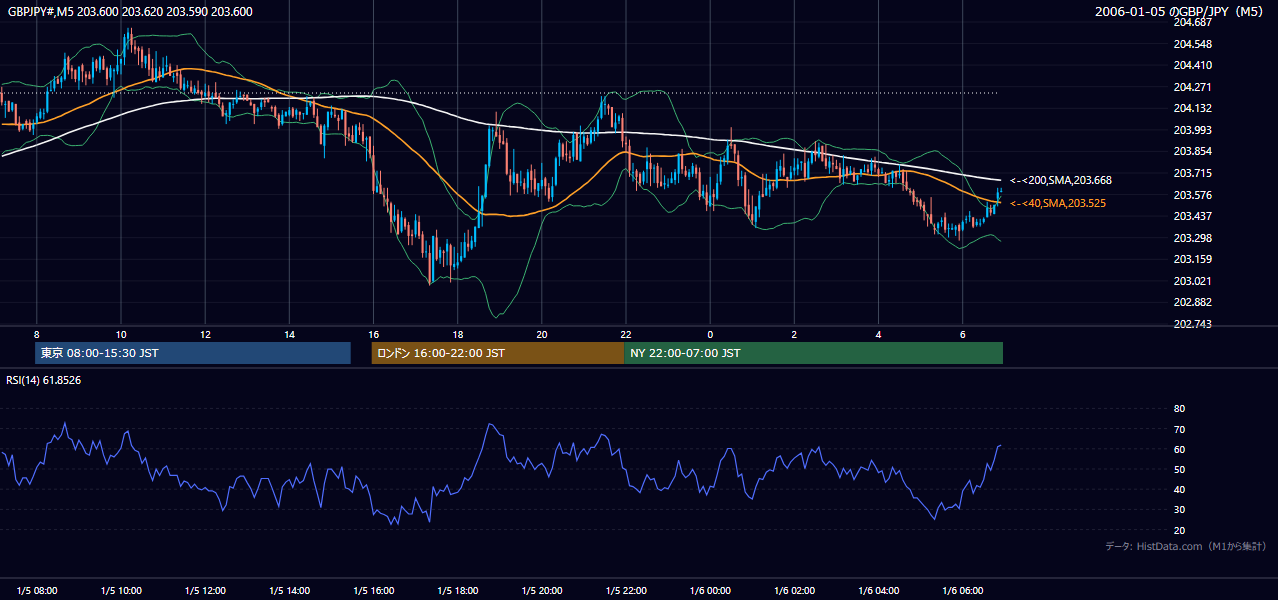
Task: Click price axis label 203.298
Action: (1192, 238)
